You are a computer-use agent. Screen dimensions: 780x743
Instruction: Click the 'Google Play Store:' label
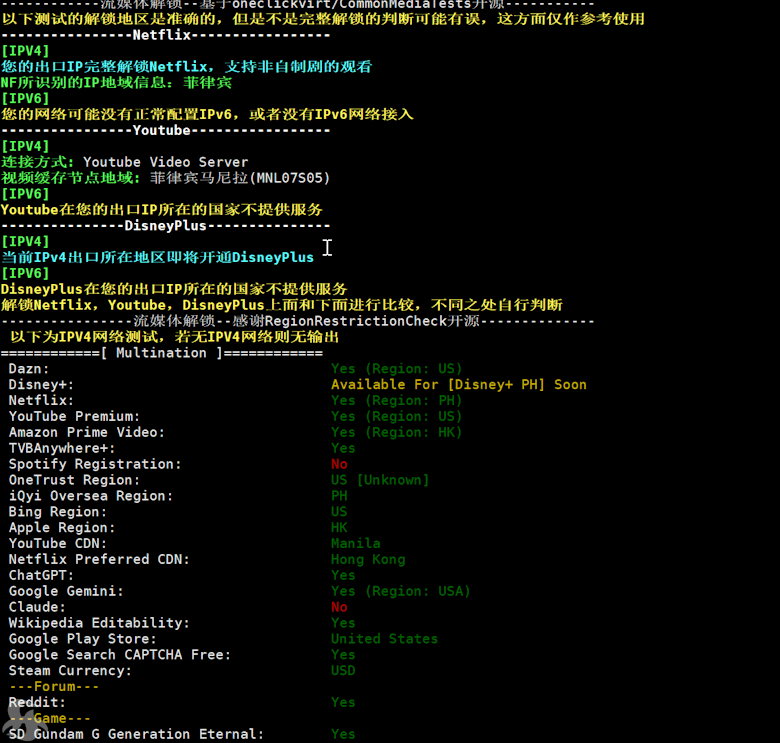(x=83, y=639)
